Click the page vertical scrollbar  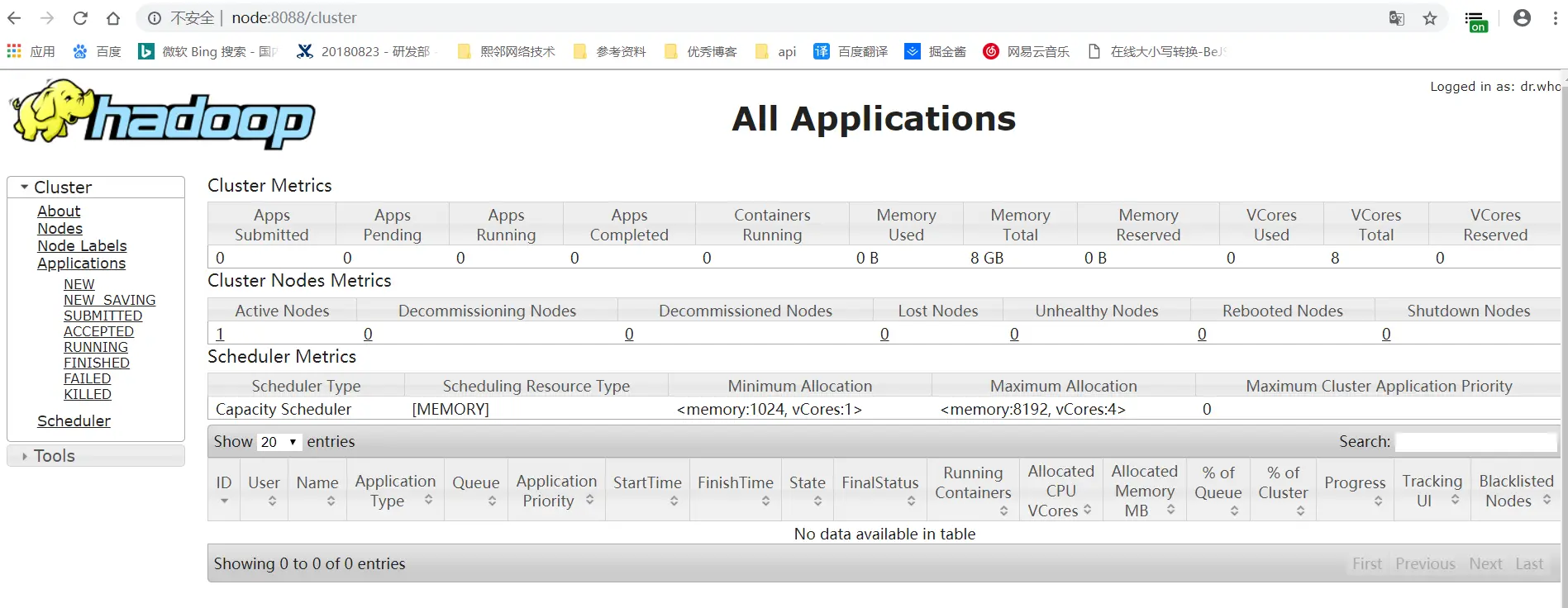pos(1564,339)
